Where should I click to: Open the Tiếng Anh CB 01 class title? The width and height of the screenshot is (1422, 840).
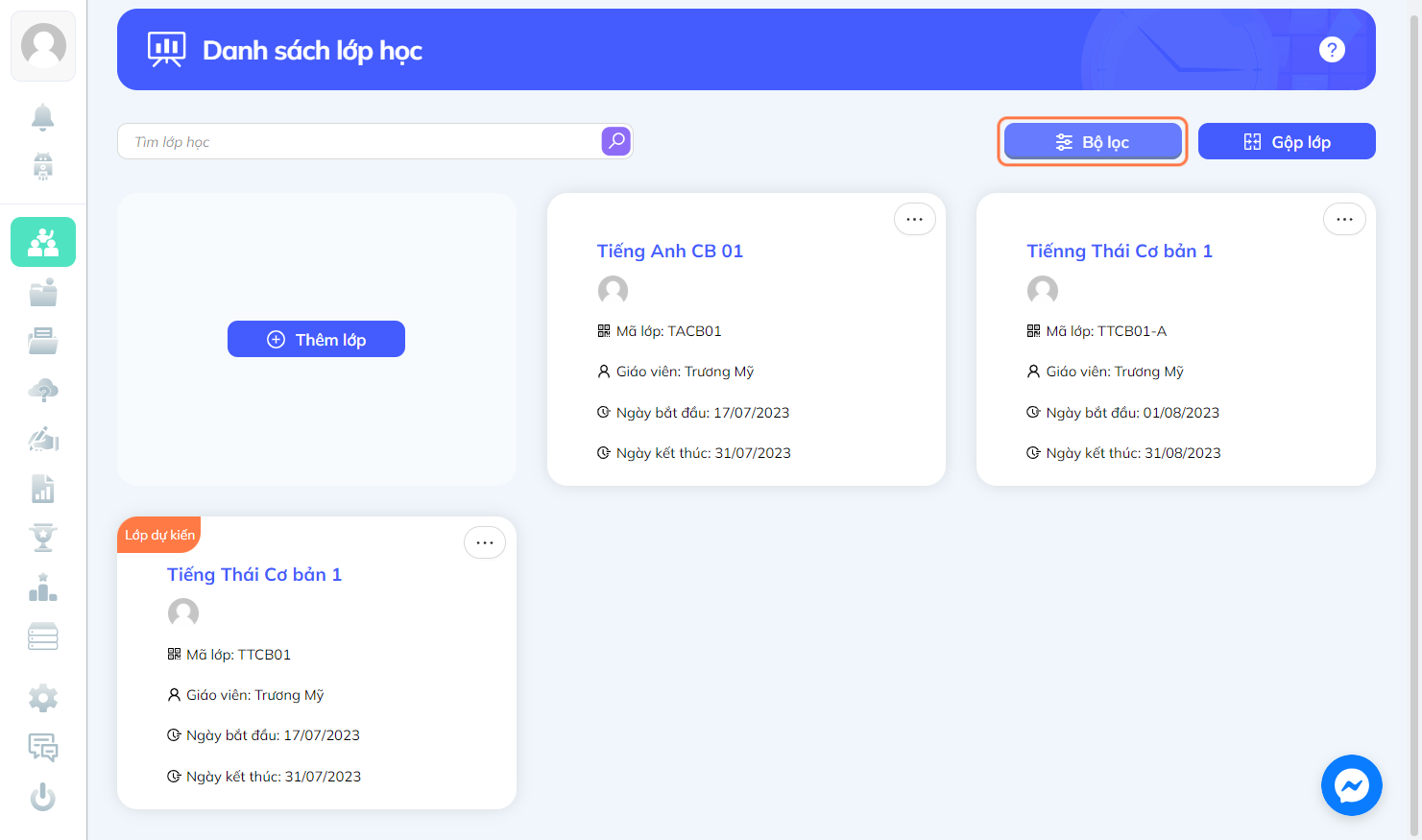(x=670, y=251)
